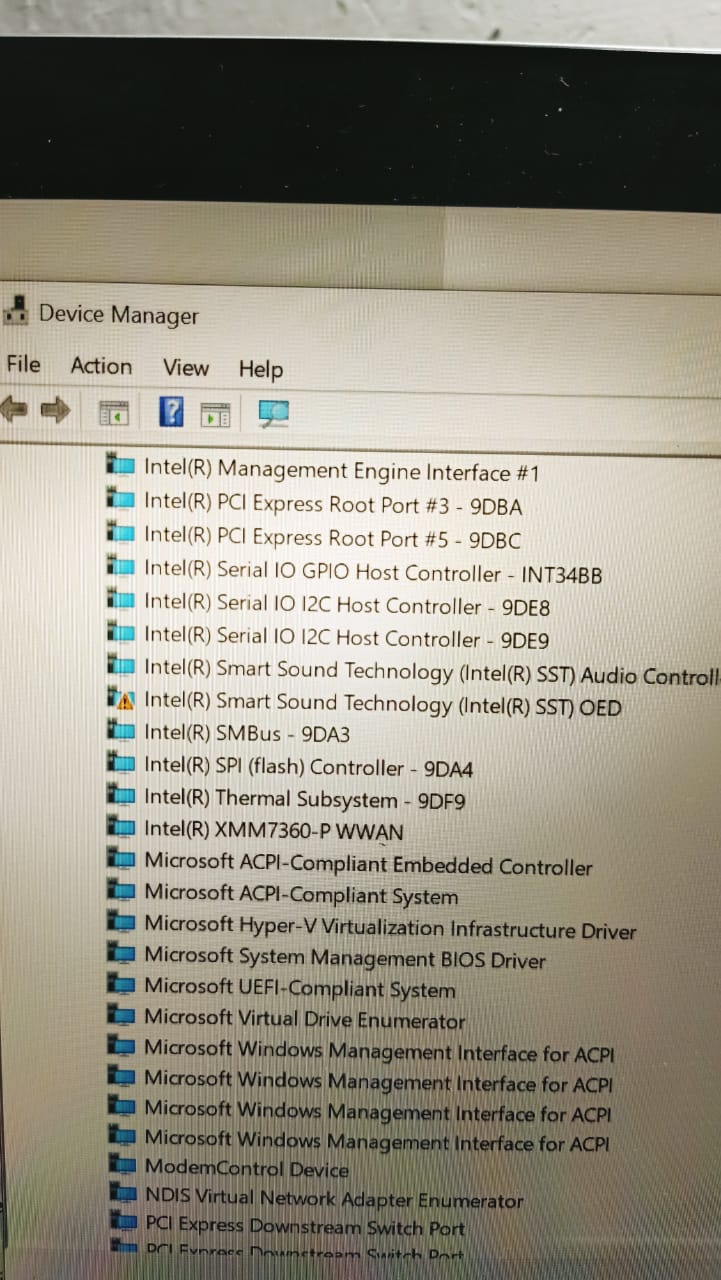Open the View menu
The height and width of the screenshot is (1280, 721).
186,368
